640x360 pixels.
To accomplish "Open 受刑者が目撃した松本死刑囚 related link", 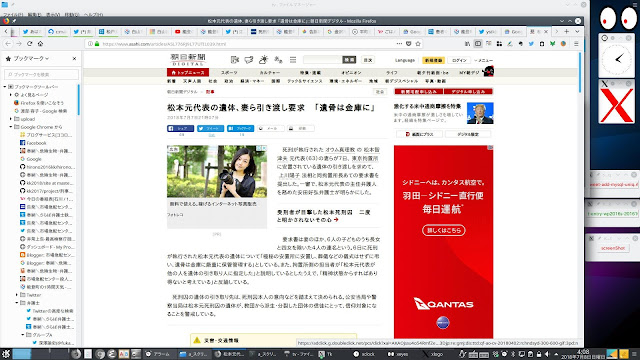I will pyautogui.click(x=323, y=216).
